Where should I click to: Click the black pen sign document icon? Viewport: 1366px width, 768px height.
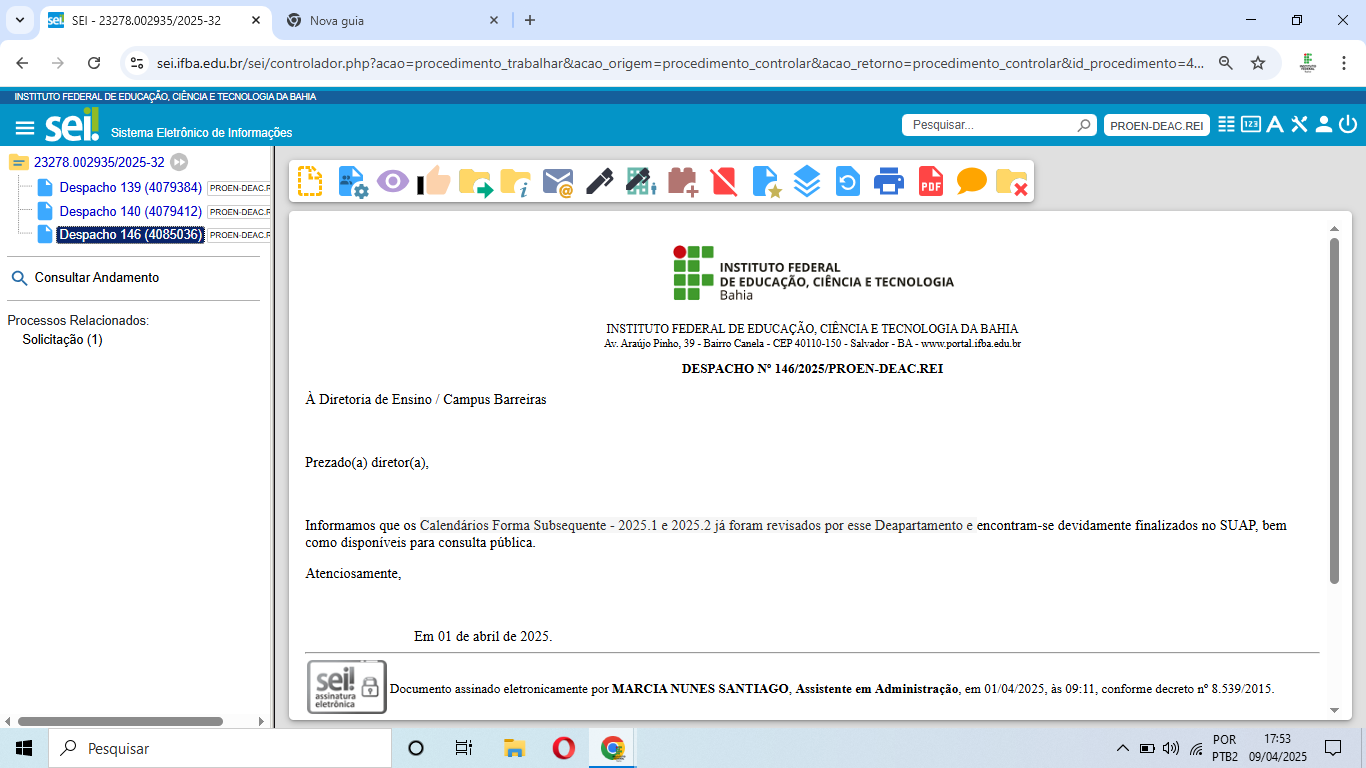[599, 181]
